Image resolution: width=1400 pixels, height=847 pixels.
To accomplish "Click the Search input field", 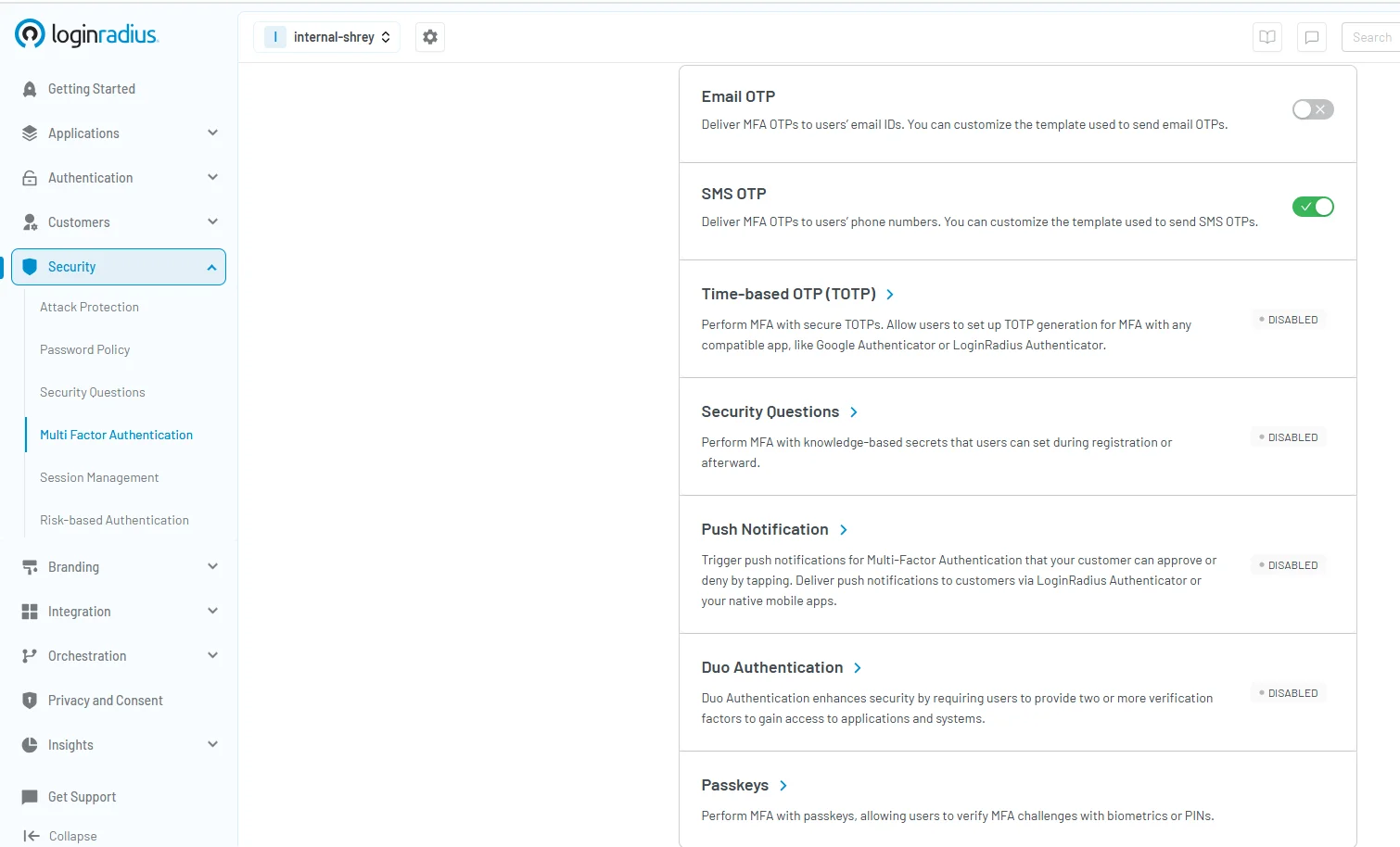I will pos(1370,37).
